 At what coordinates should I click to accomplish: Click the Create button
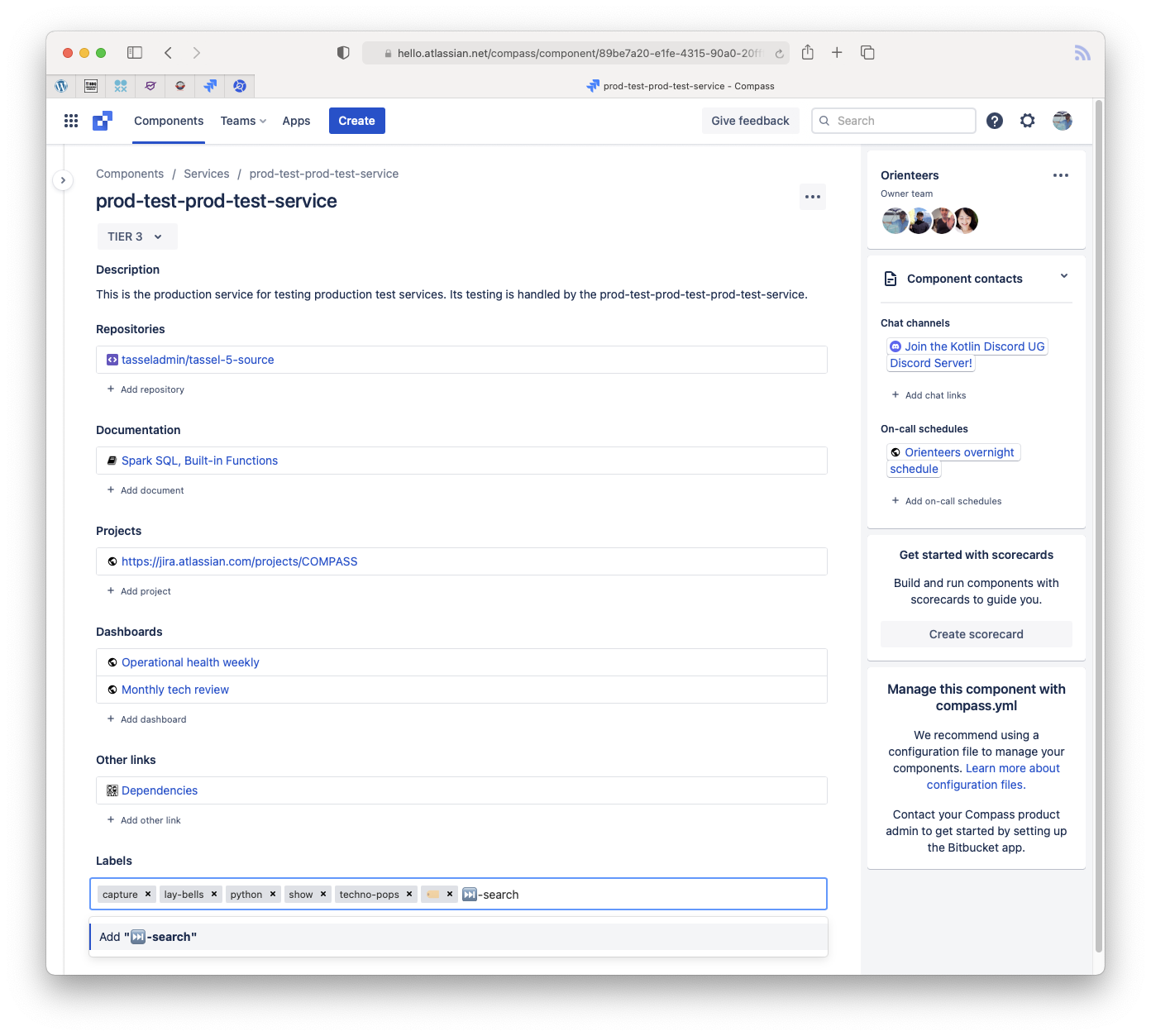click(356, 121)
